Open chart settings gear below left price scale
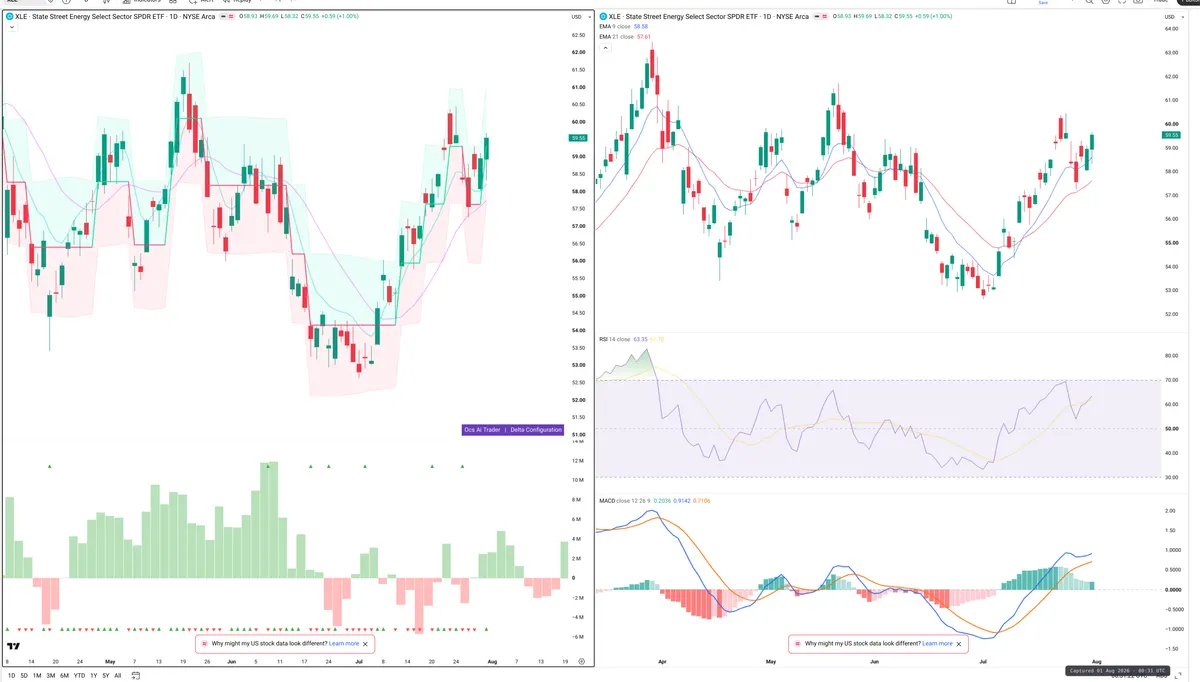 (x=581, y=661)
